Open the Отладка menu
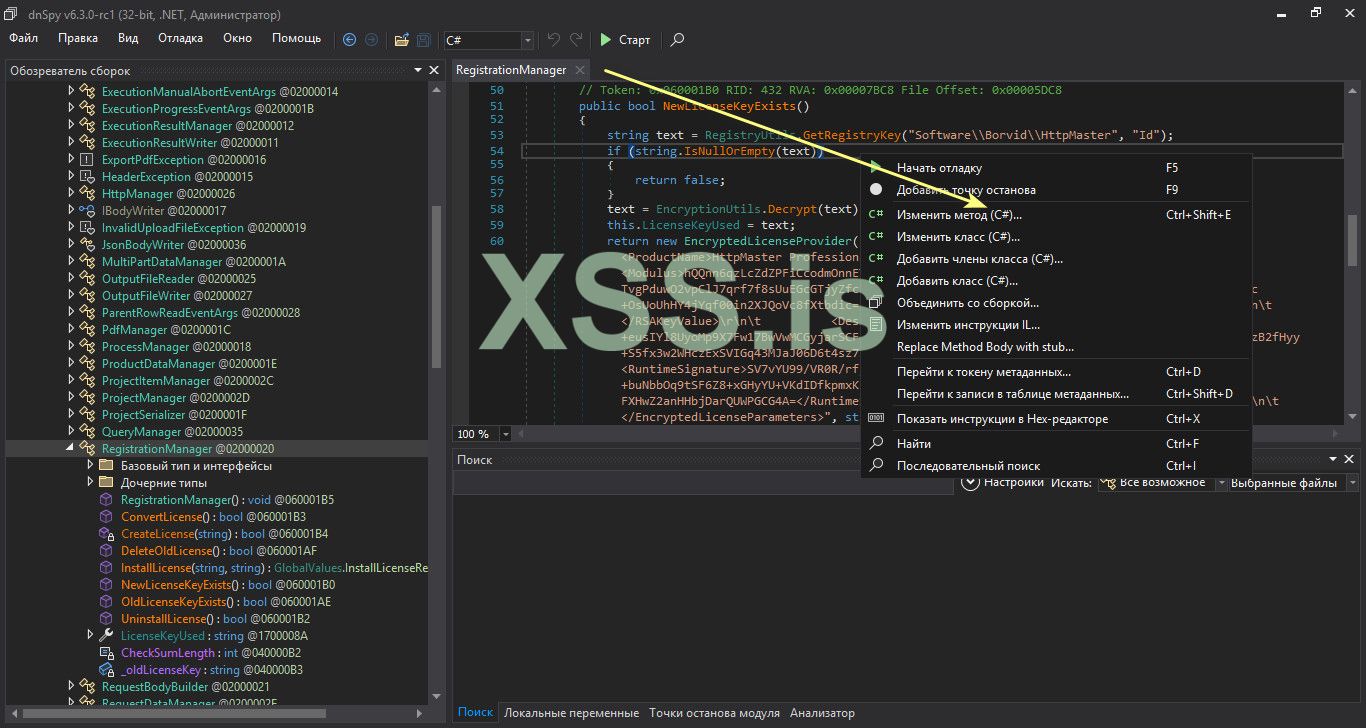 (x=180, y=38)
